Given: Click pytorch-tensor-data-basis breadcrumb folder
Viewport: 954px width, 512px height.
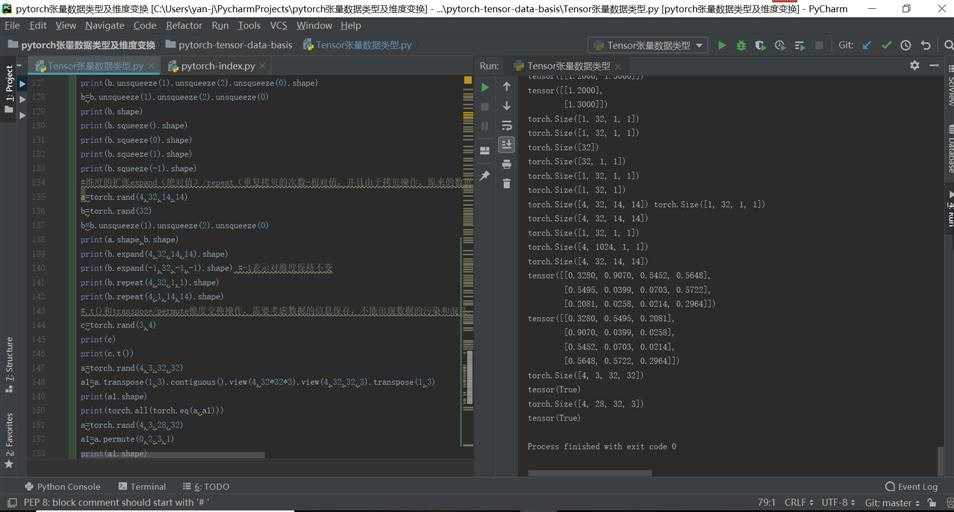Looking at the screenshot, I should pos(229,45).
